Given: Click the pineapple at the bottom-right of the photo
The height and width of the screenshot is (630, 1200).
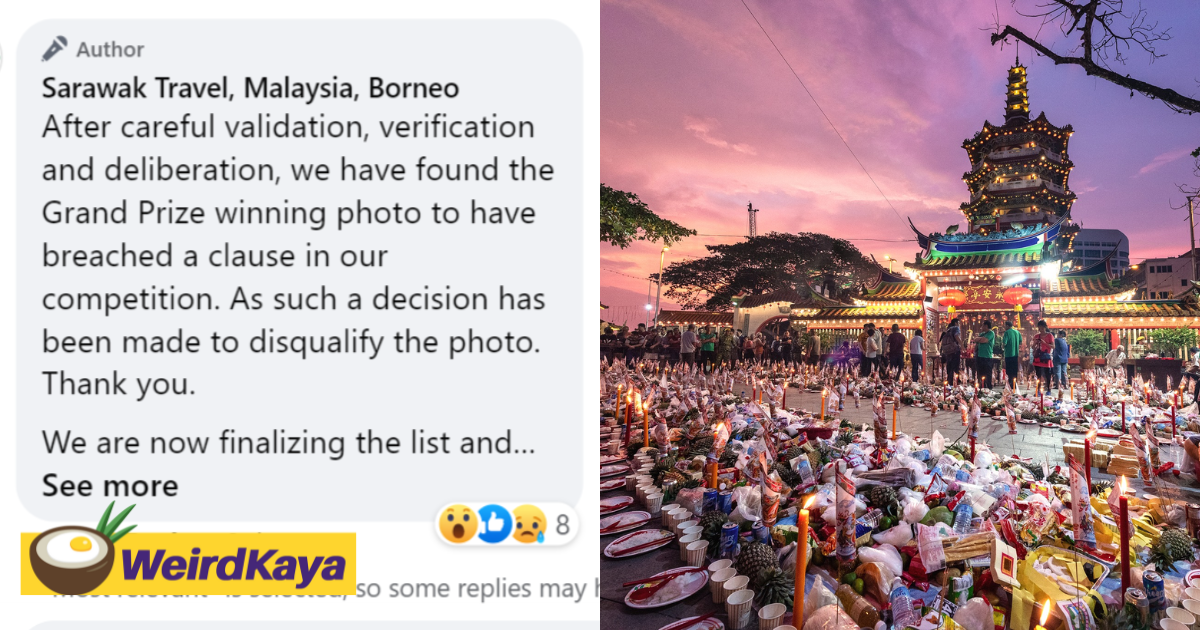Looking at the screenshot, I should 1176,545.
